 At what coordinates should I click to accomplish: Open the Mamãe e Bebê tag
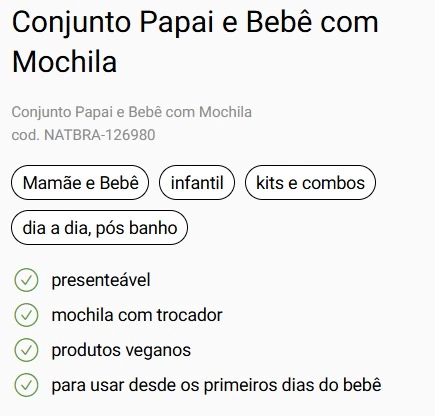(80, 183)
